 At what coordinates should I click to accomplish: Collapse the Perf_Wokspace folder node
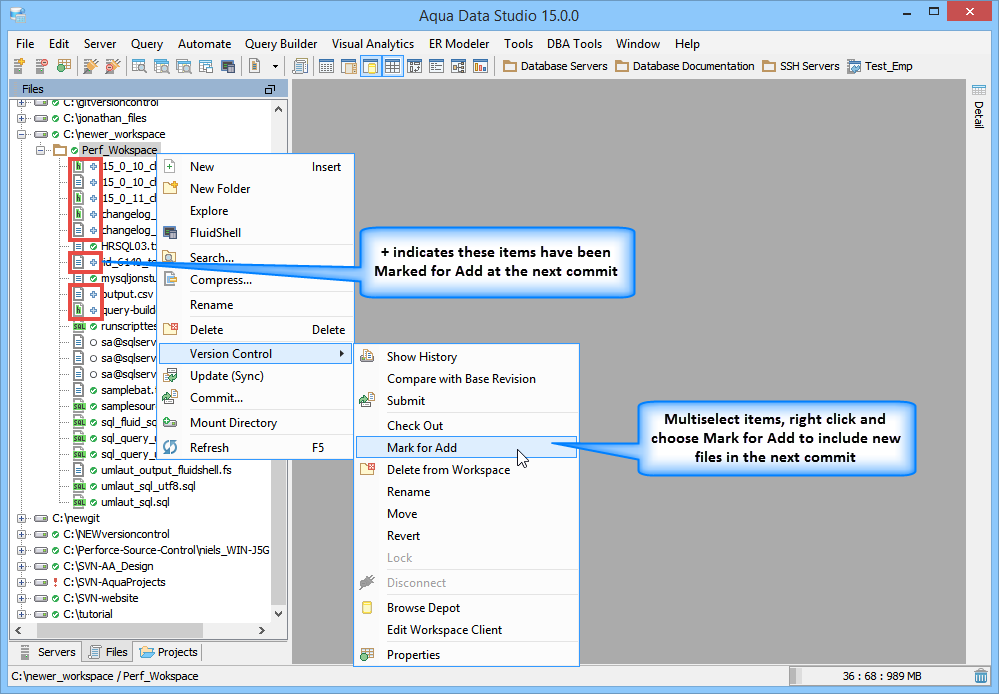(41, 150)
